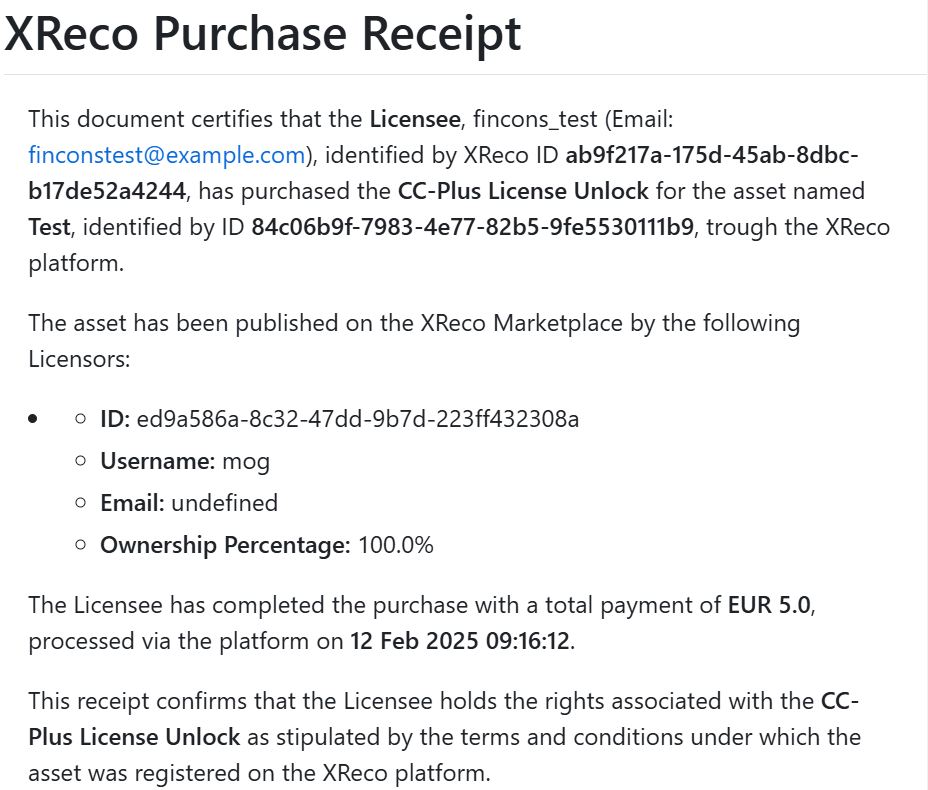
Task: Click the finconstest@example.com email link
Action: pos(166,155)
